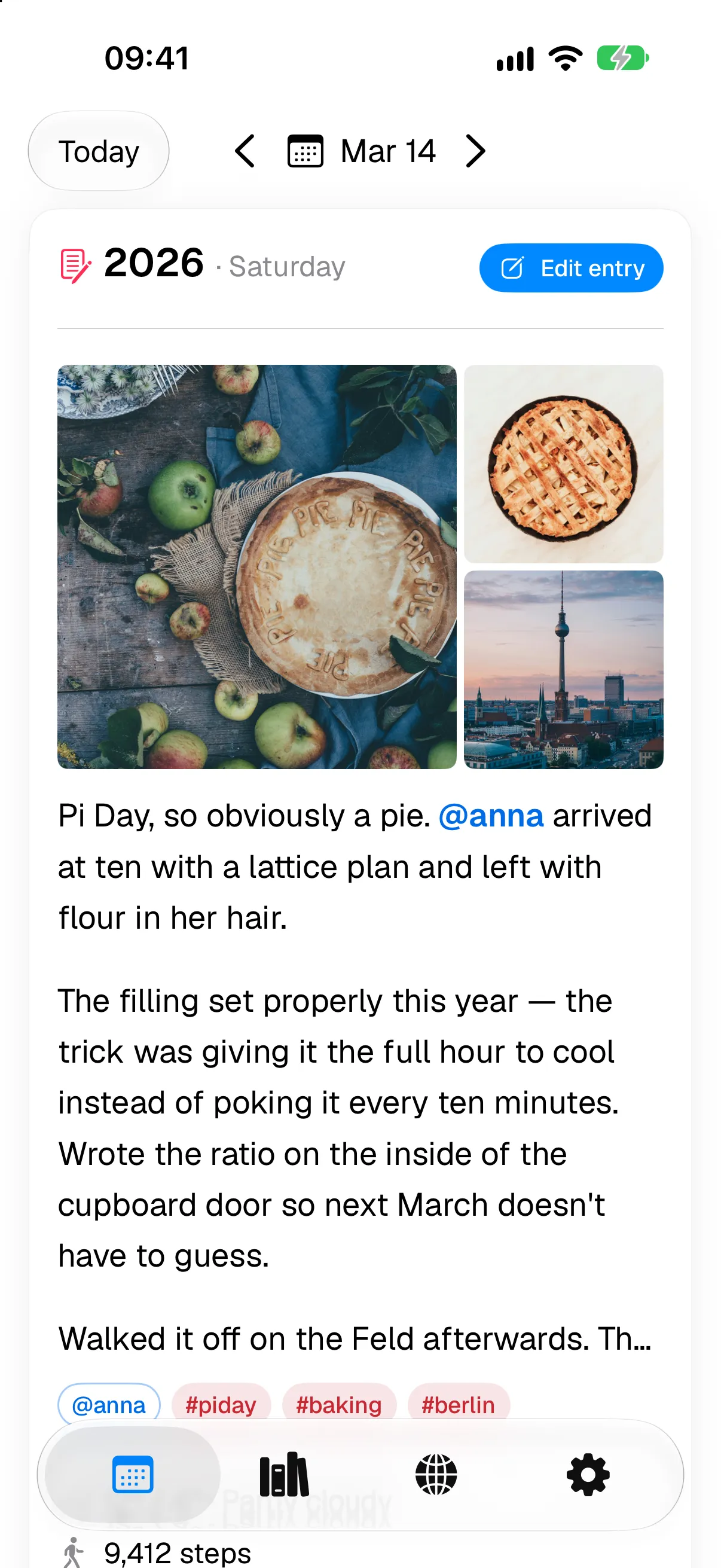Tap the calendar tab icon in bottom bar

click(133, 1475)
